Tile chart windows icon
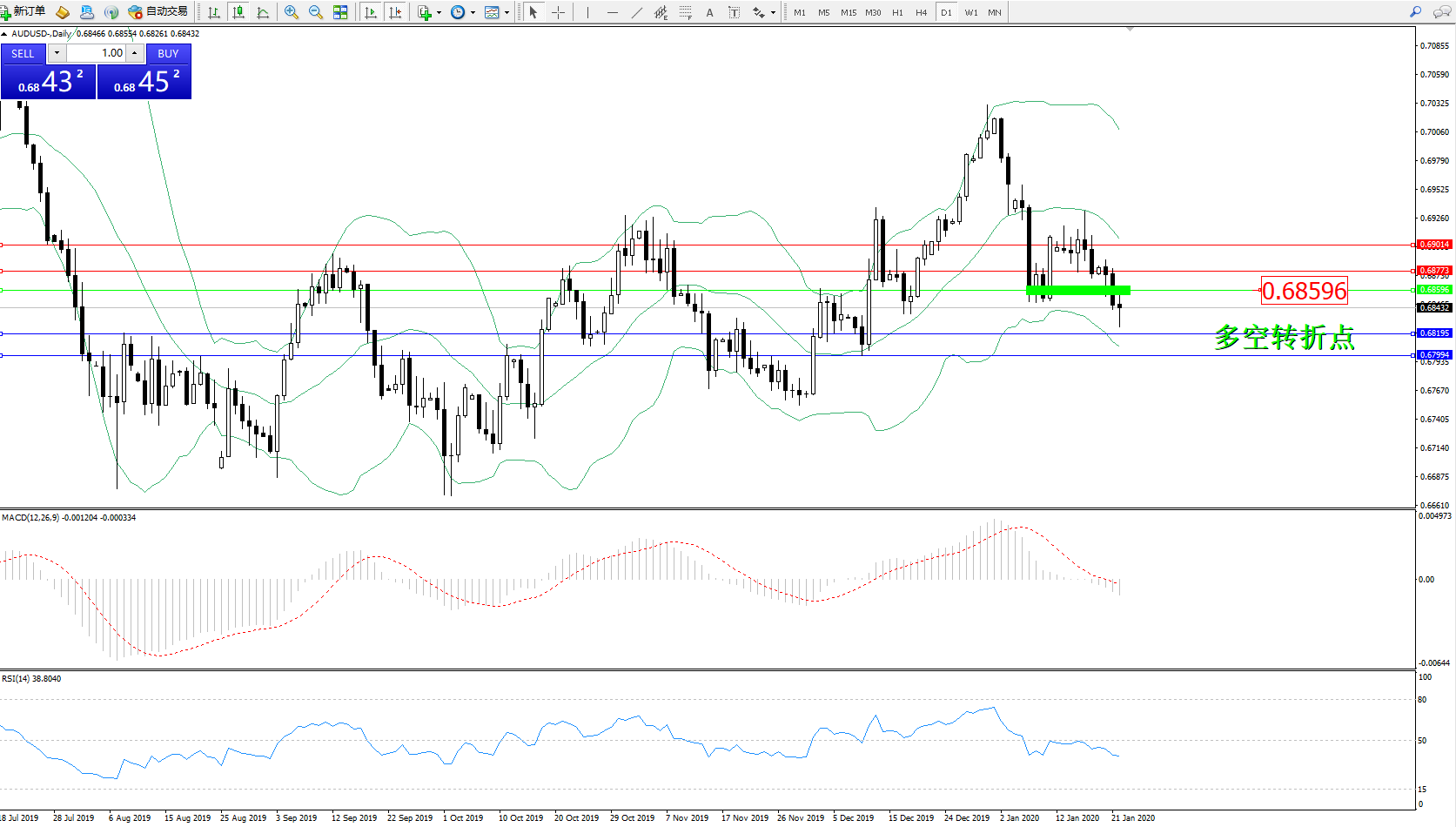Viewport: 1456px width, 827px height. pyautogui.click(x=340, y=12)
